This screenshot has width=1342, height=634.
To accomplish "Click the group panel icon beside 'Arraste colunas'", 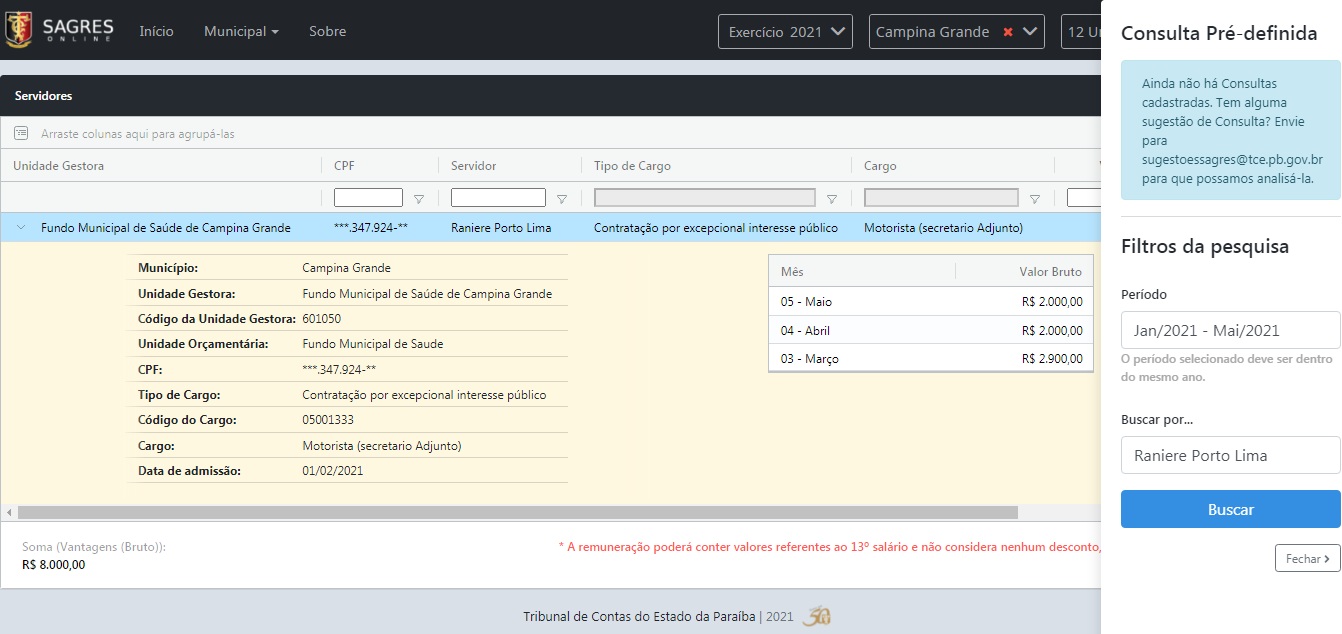I will click(21, 133).
